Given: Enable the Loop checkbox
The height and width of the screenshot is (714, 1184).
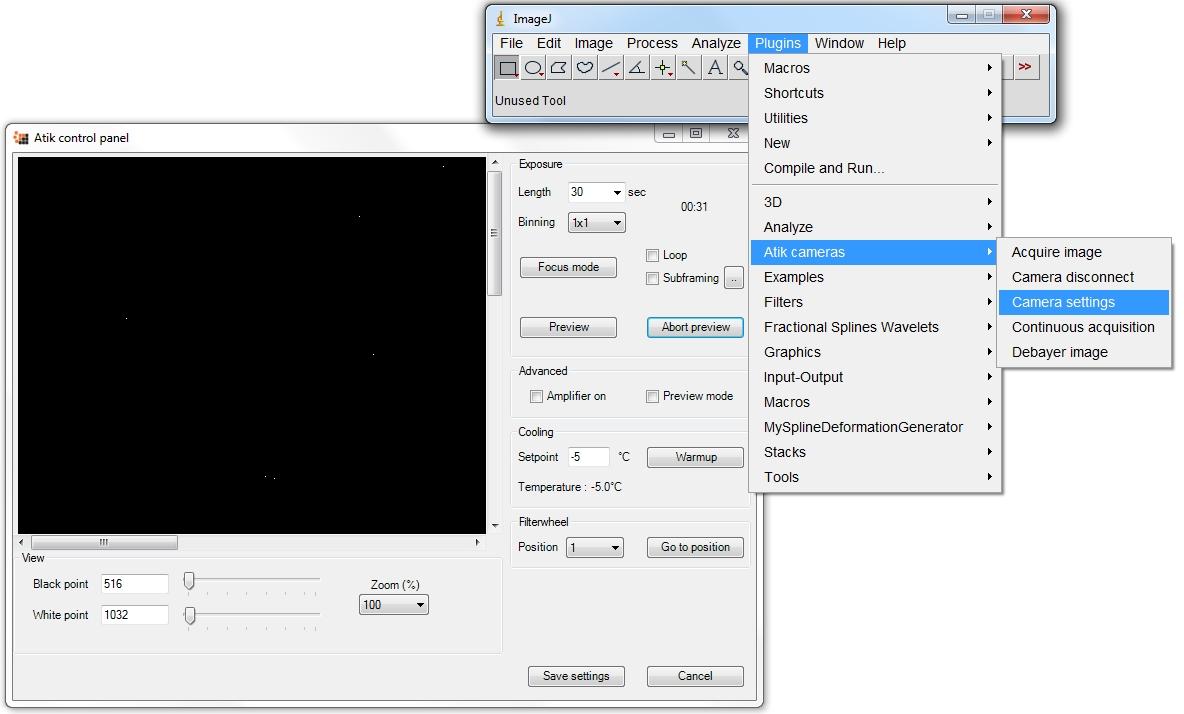Looking at the screenshot, I should pyautogui.click(x=654, y=255).
